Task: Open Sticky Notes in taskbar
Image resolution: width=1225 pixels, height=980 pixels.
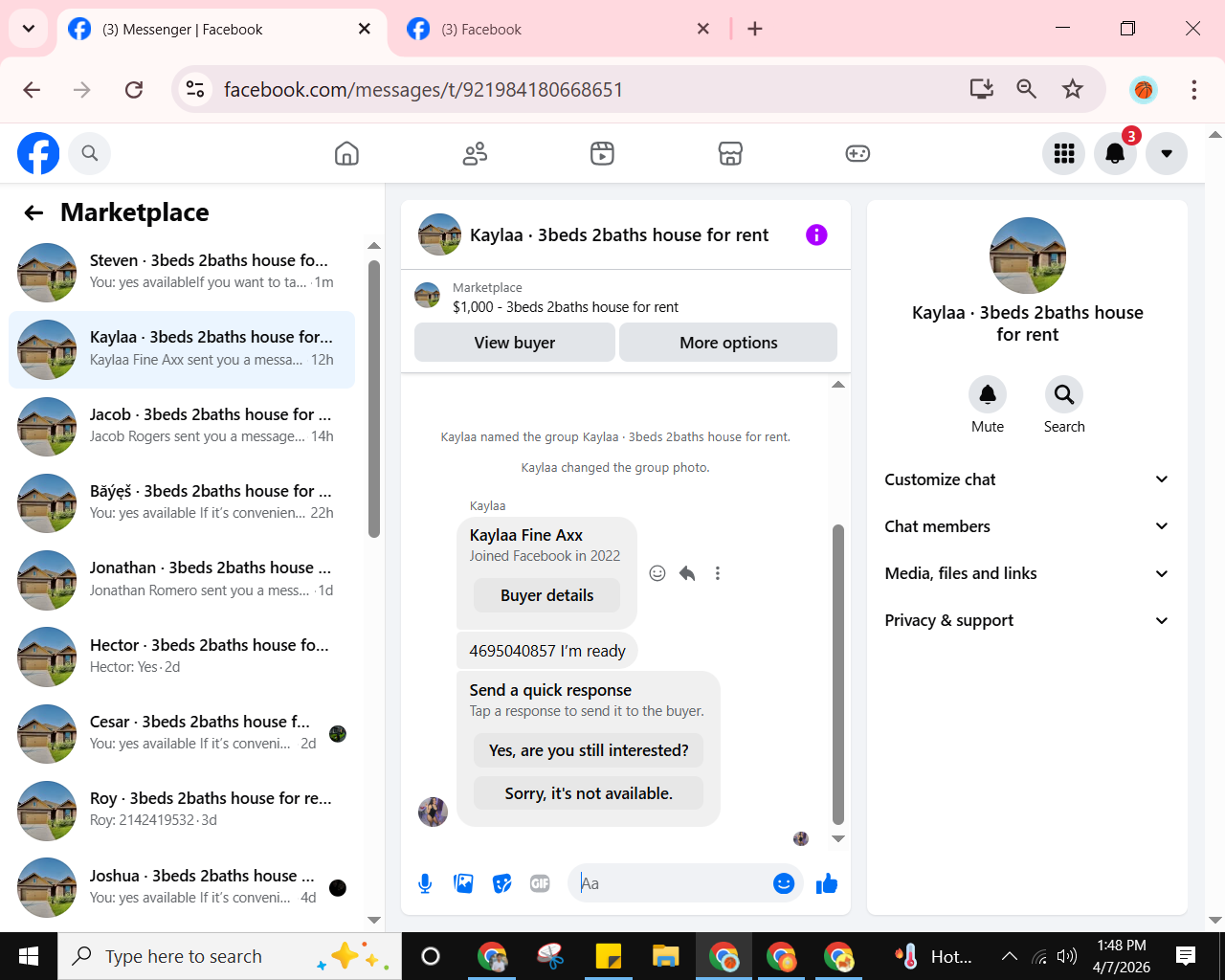Action: click(609, 956)
